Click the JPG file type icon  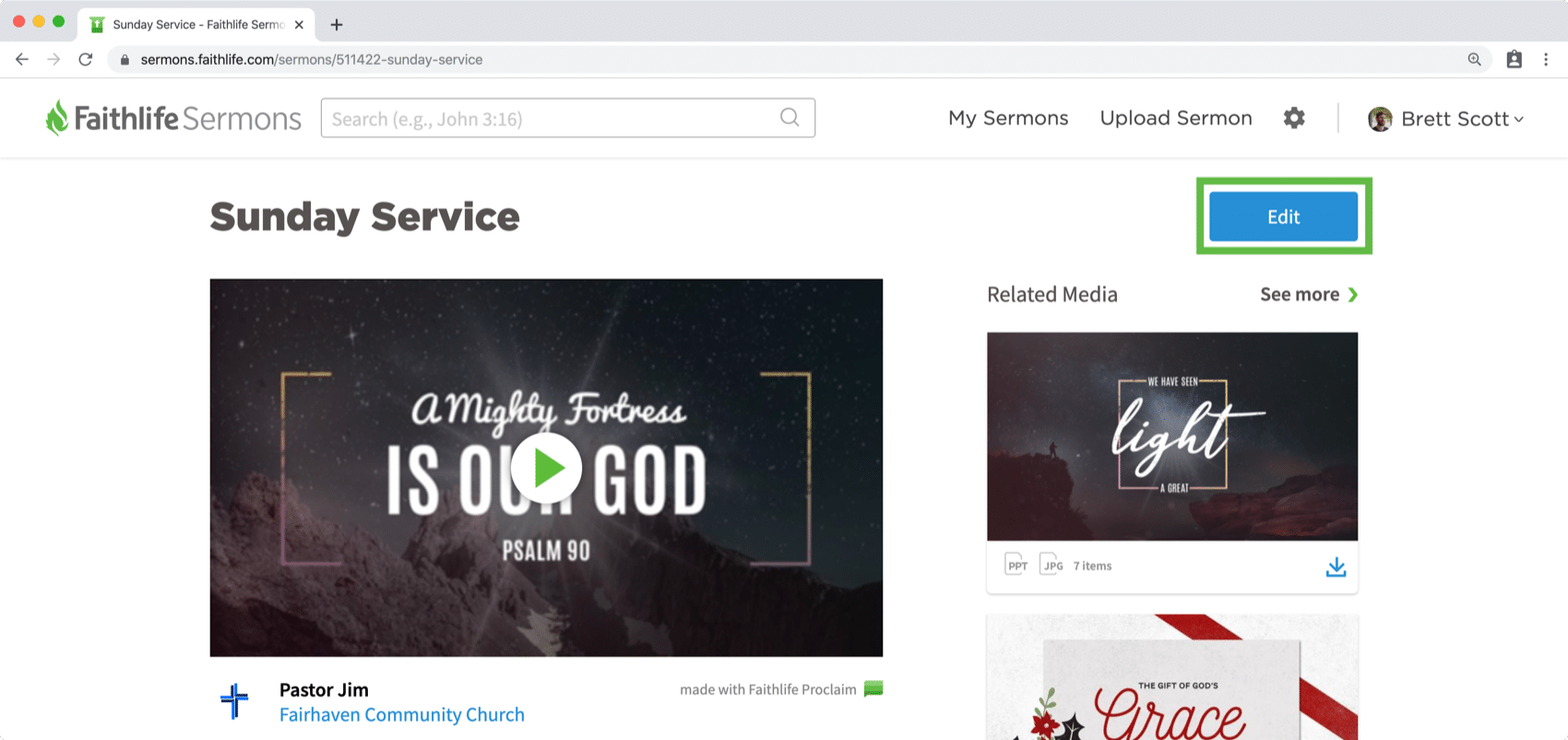click(1051, 565)
